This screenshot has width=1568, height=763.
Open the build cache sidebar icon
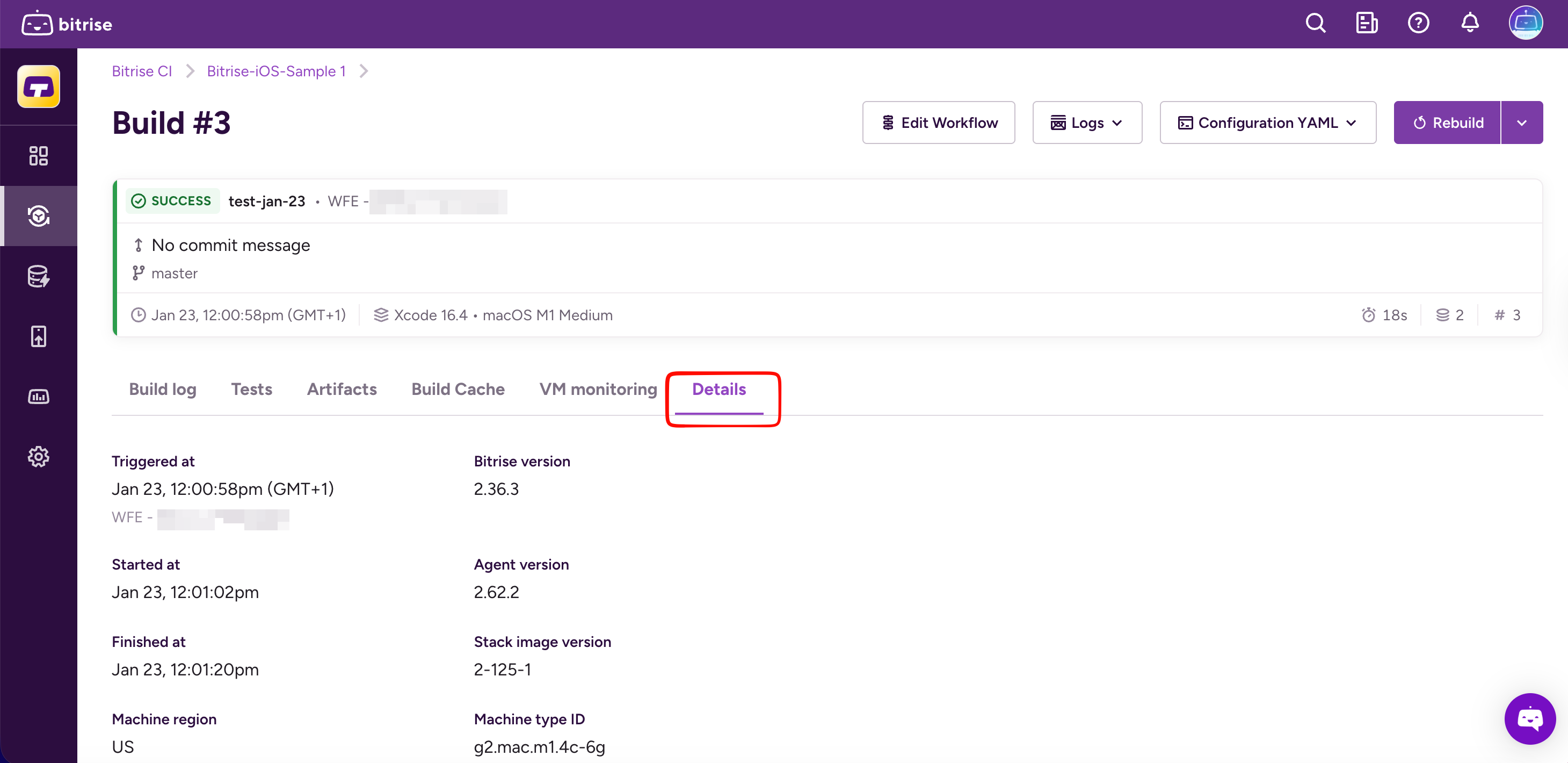click(38, 276)
